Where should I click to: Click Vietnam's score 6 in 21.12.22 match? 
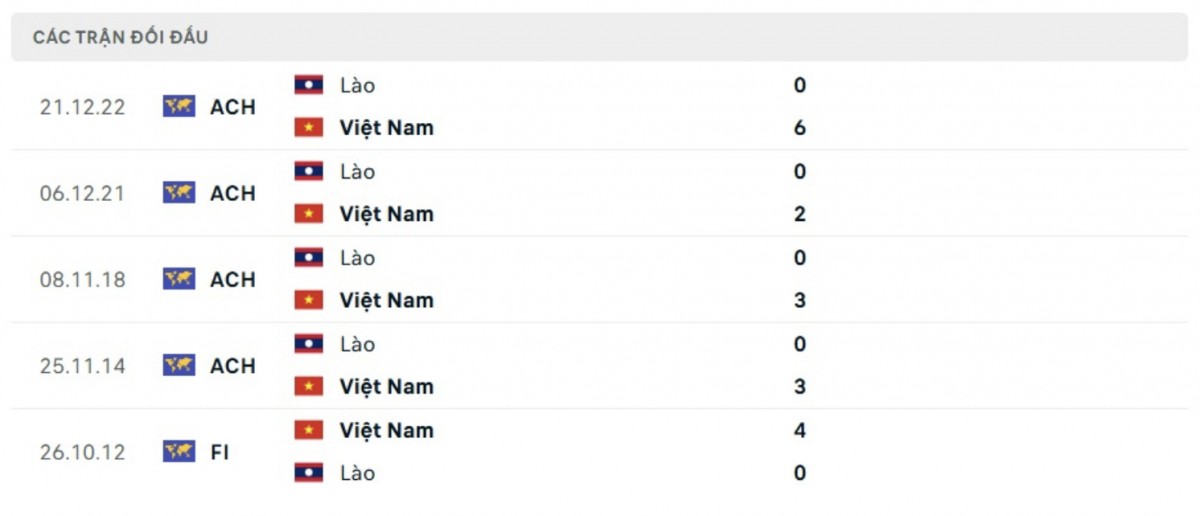click(799, 128)
